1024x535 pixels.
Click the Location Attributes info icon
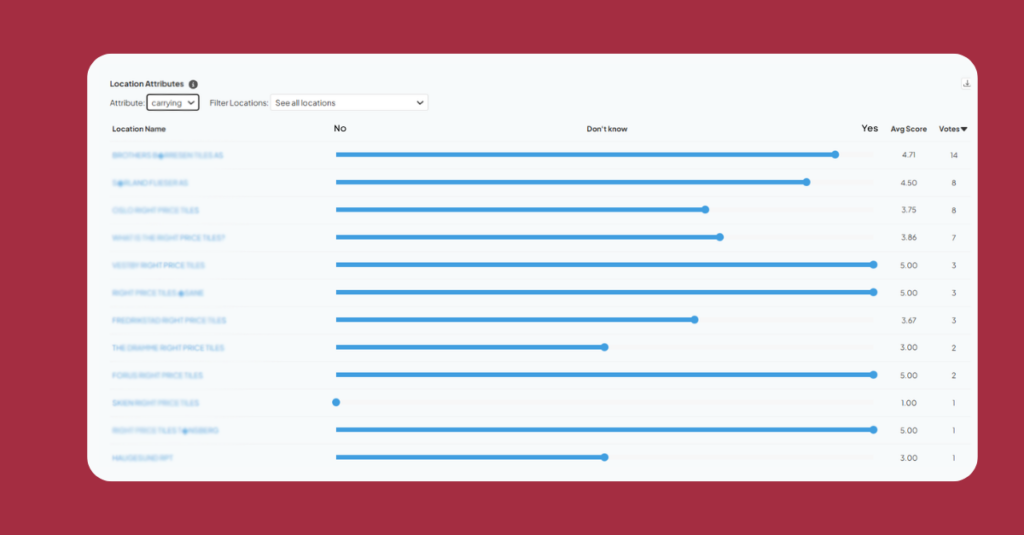[x=193, y=84]
